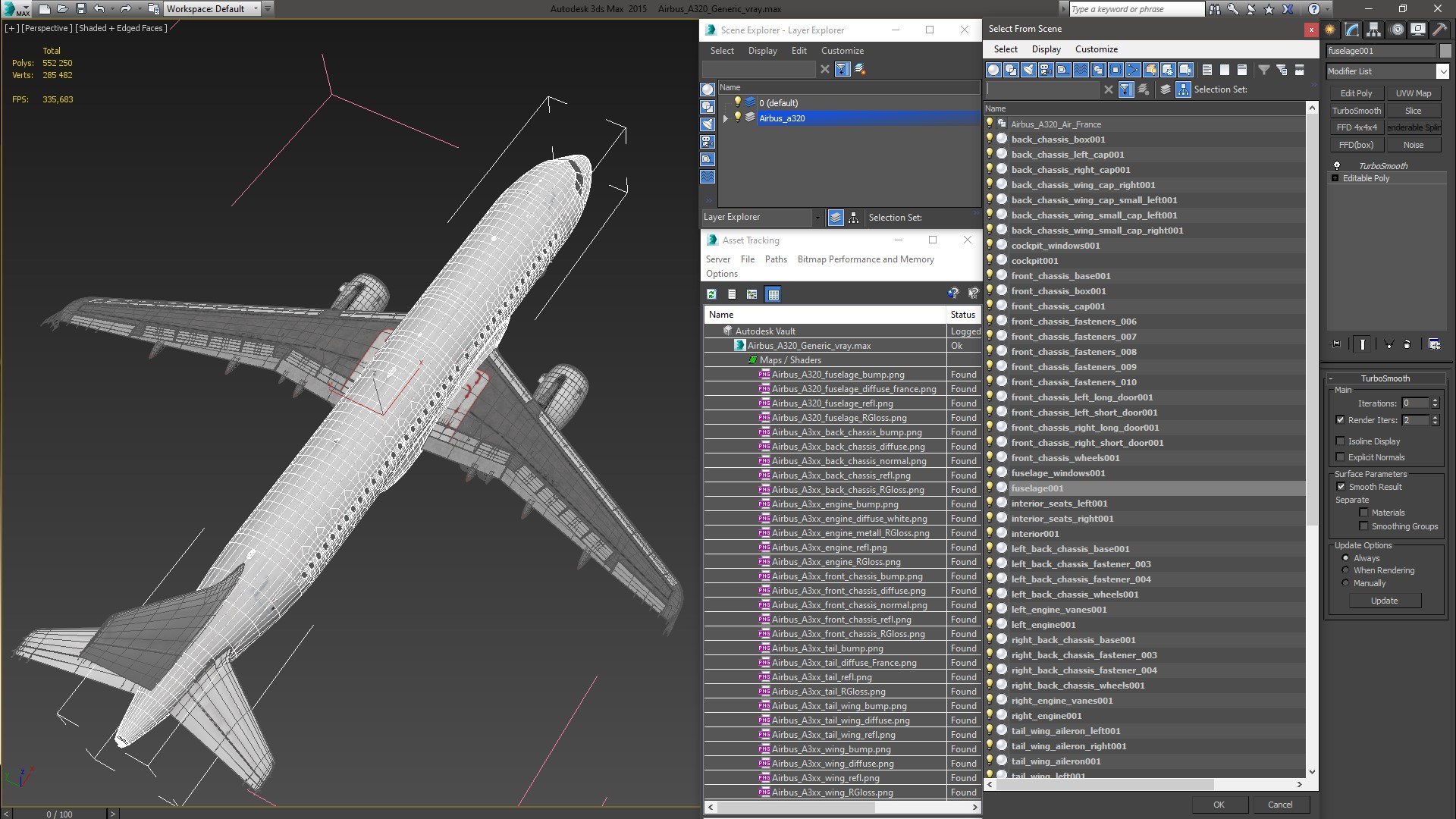This screenshot has width=1456, height=819.
Task: Click the red close button of Select From Scene
Action: click(1311, 30)
